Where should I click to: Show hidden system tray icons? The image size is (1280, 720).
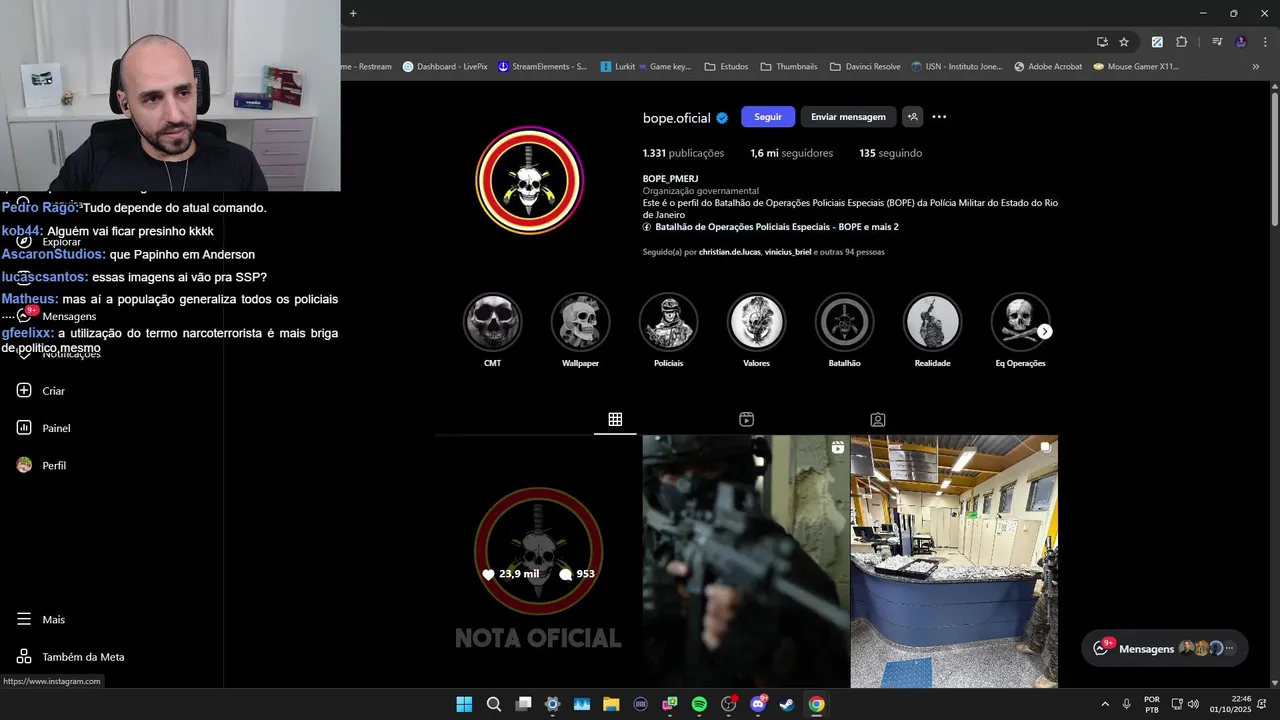pos(1105,704)
